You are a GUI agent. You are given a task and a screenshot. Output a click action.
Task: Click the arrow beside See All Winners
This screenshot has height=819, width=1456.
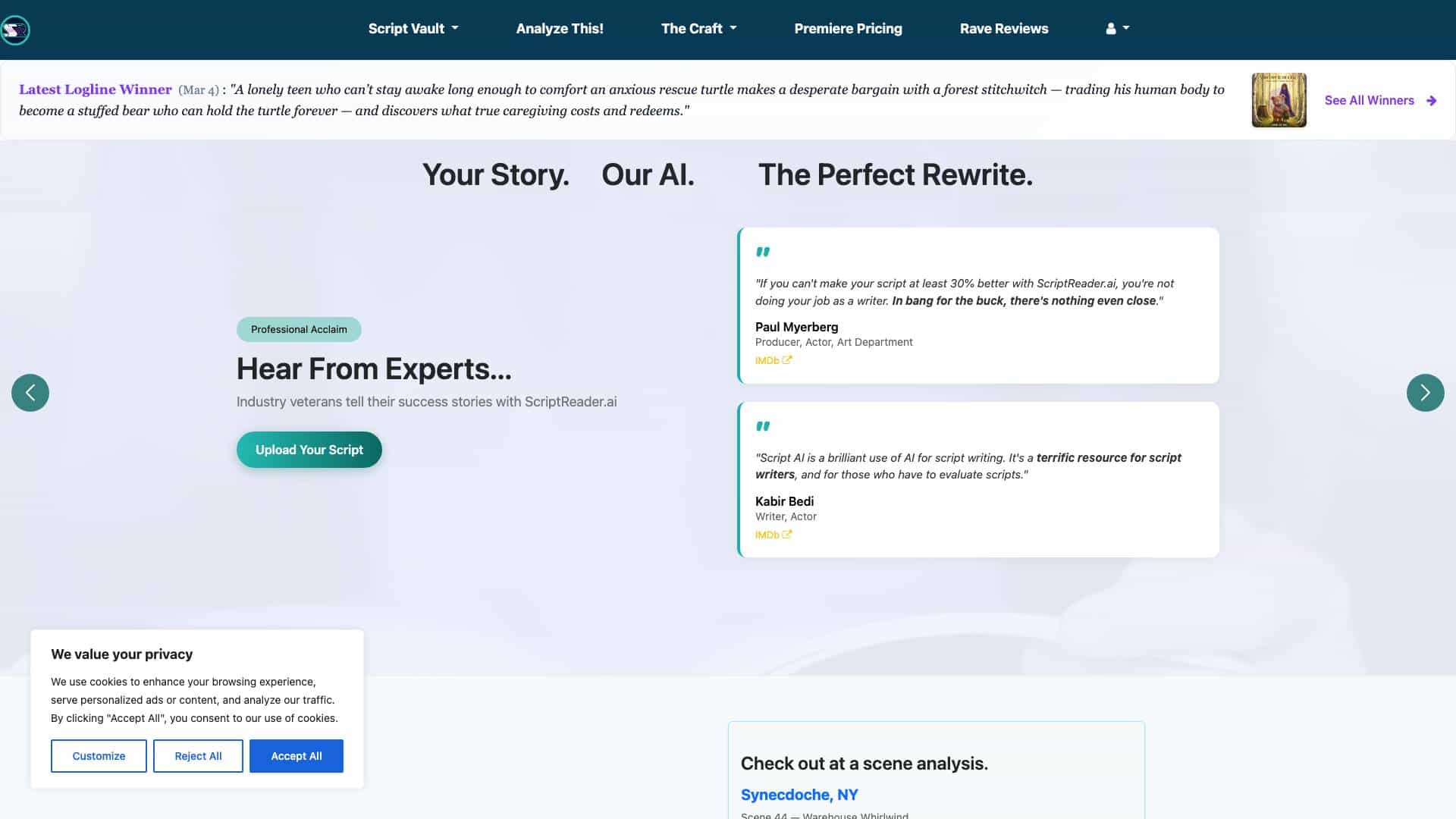[x=1431, y=100]
